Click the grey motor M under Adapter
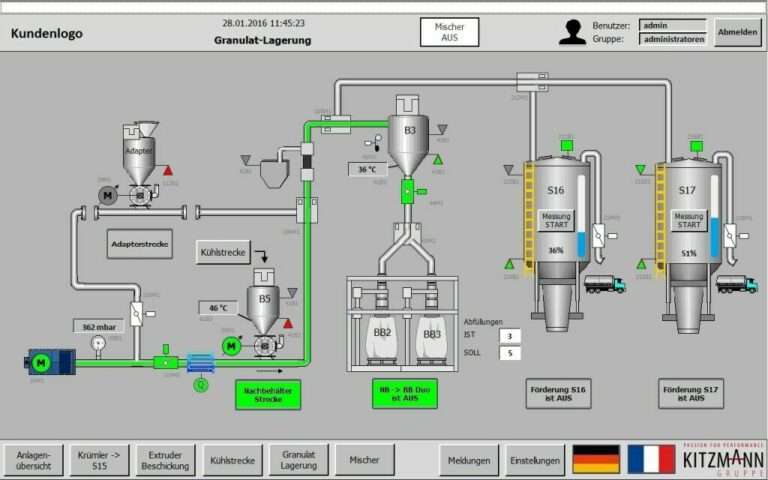768x480 pixels. click(108, 195)
